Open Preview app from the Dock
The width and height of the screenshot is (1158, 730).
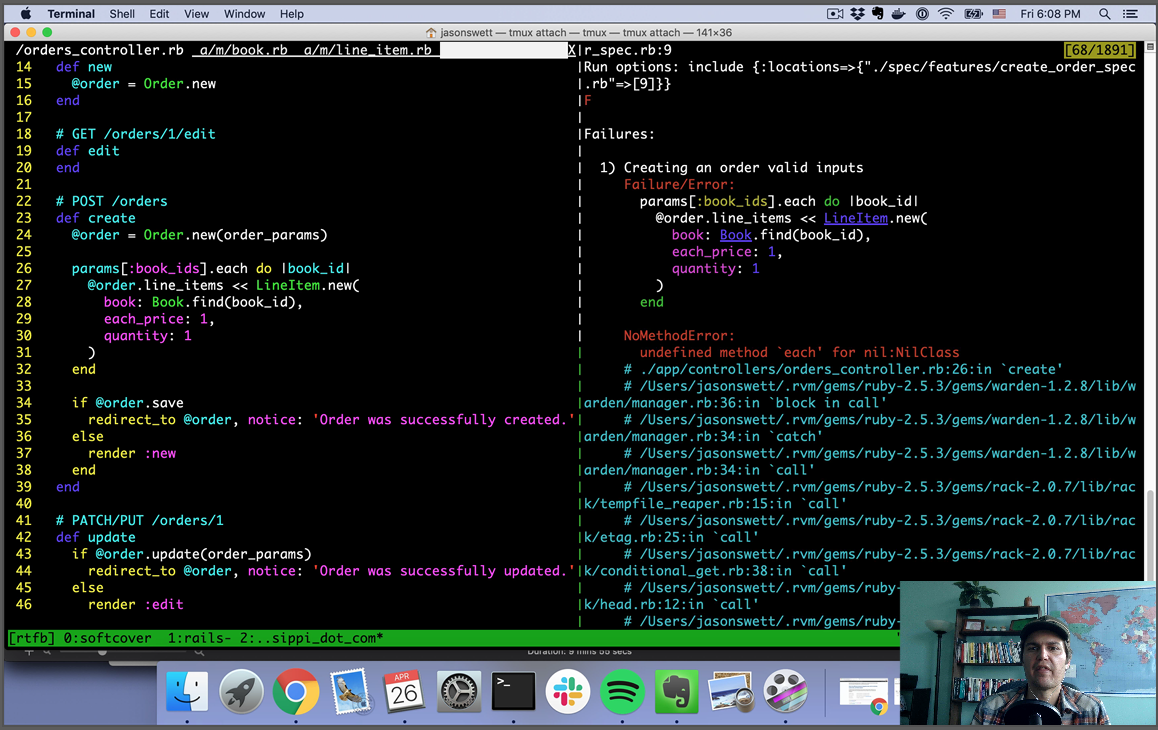pos(730,692)
